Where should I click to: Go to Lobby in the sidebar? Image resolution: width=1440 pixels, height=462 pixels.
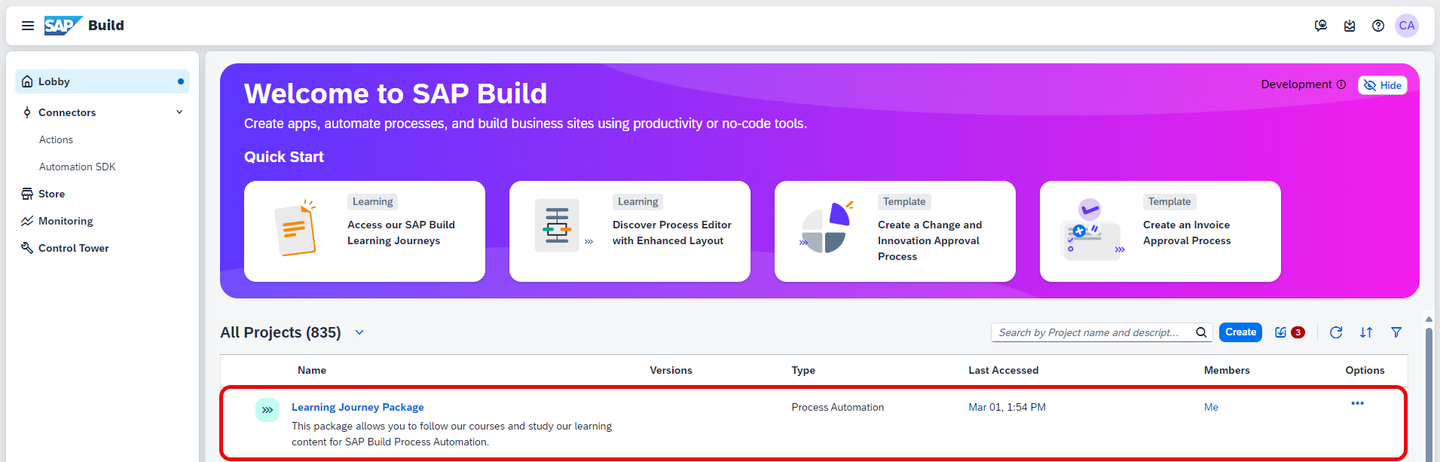point(102,82)
